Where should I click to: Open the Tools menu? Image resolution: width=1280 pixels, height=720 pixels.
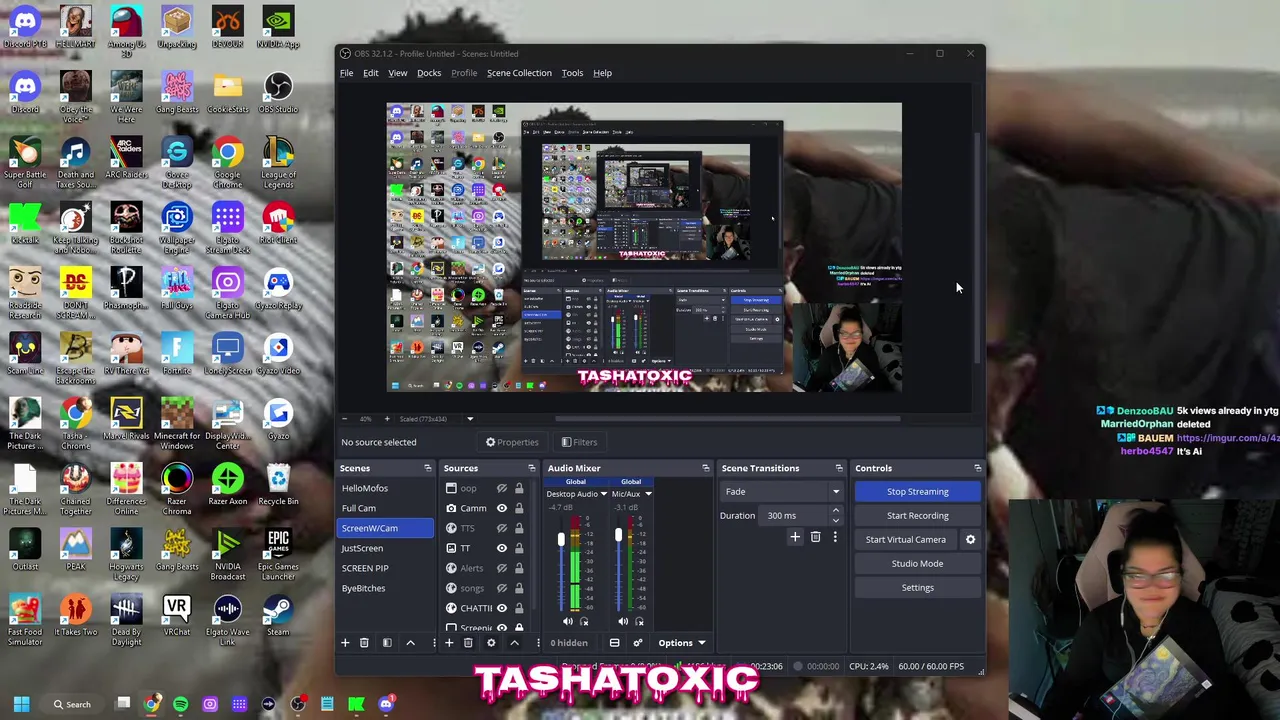[x=572, y=73]
